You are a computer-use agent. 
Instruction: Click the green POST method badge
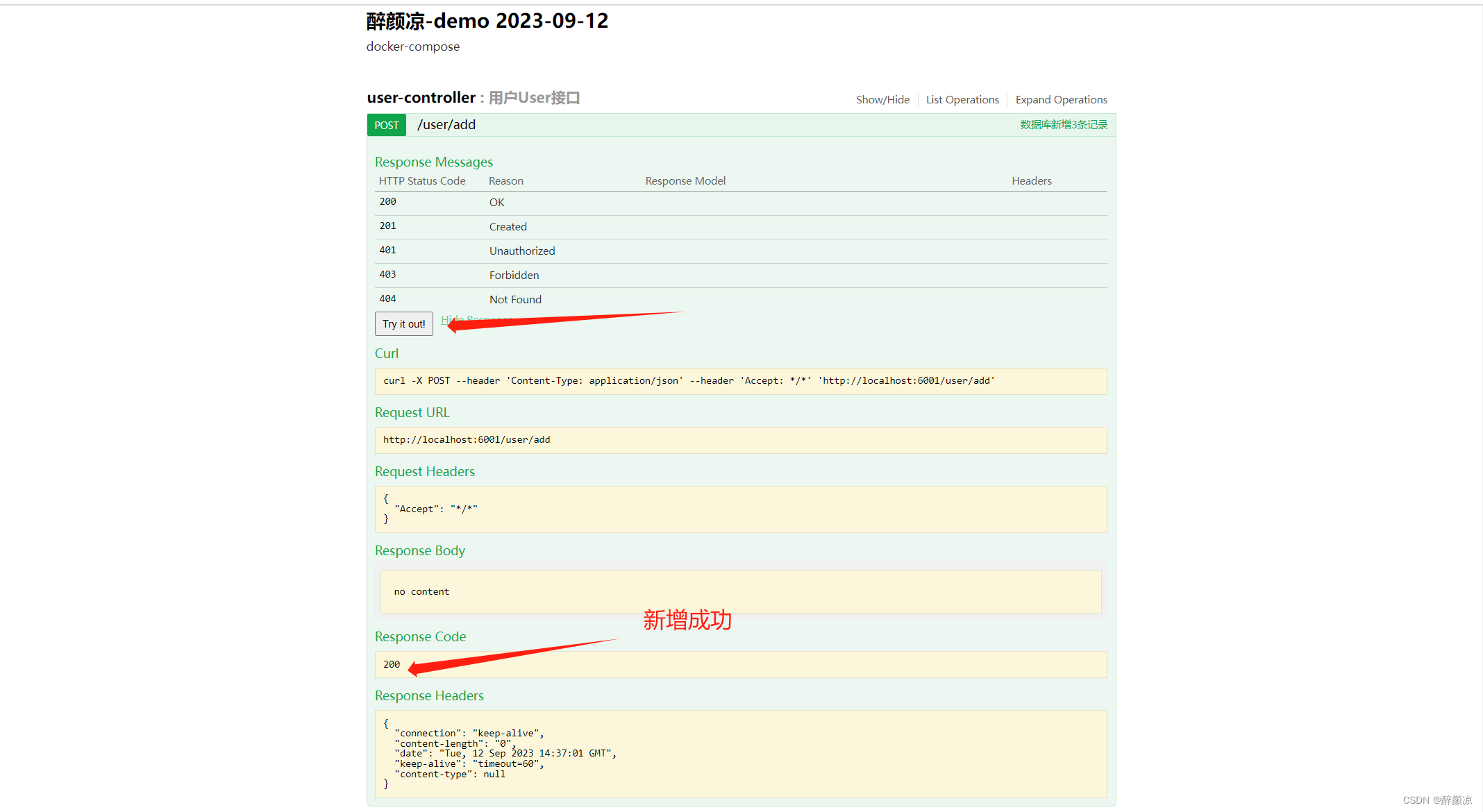(x=387, y=125)
